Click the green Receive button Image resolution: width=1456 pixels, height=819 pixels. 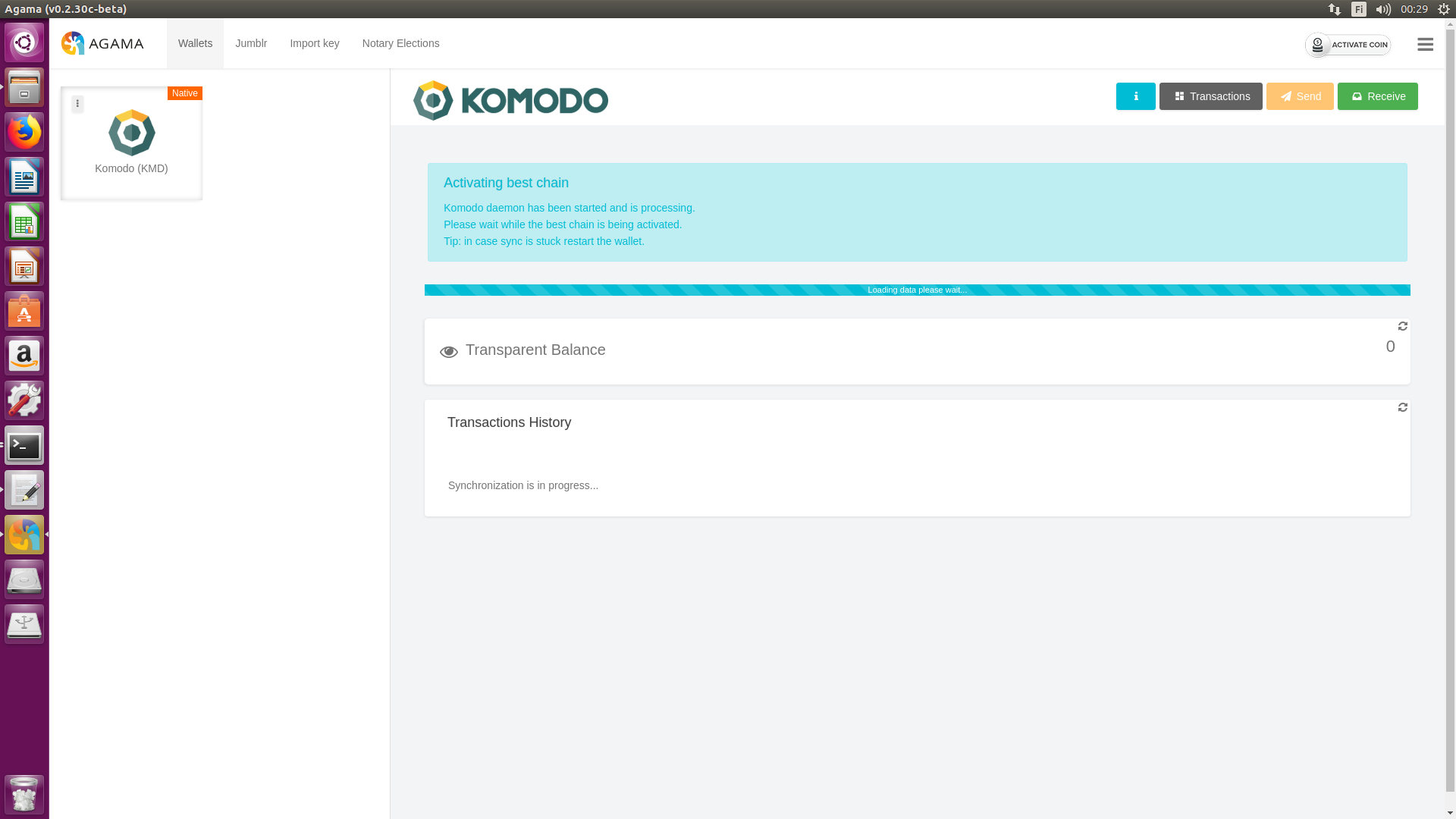1377,96
